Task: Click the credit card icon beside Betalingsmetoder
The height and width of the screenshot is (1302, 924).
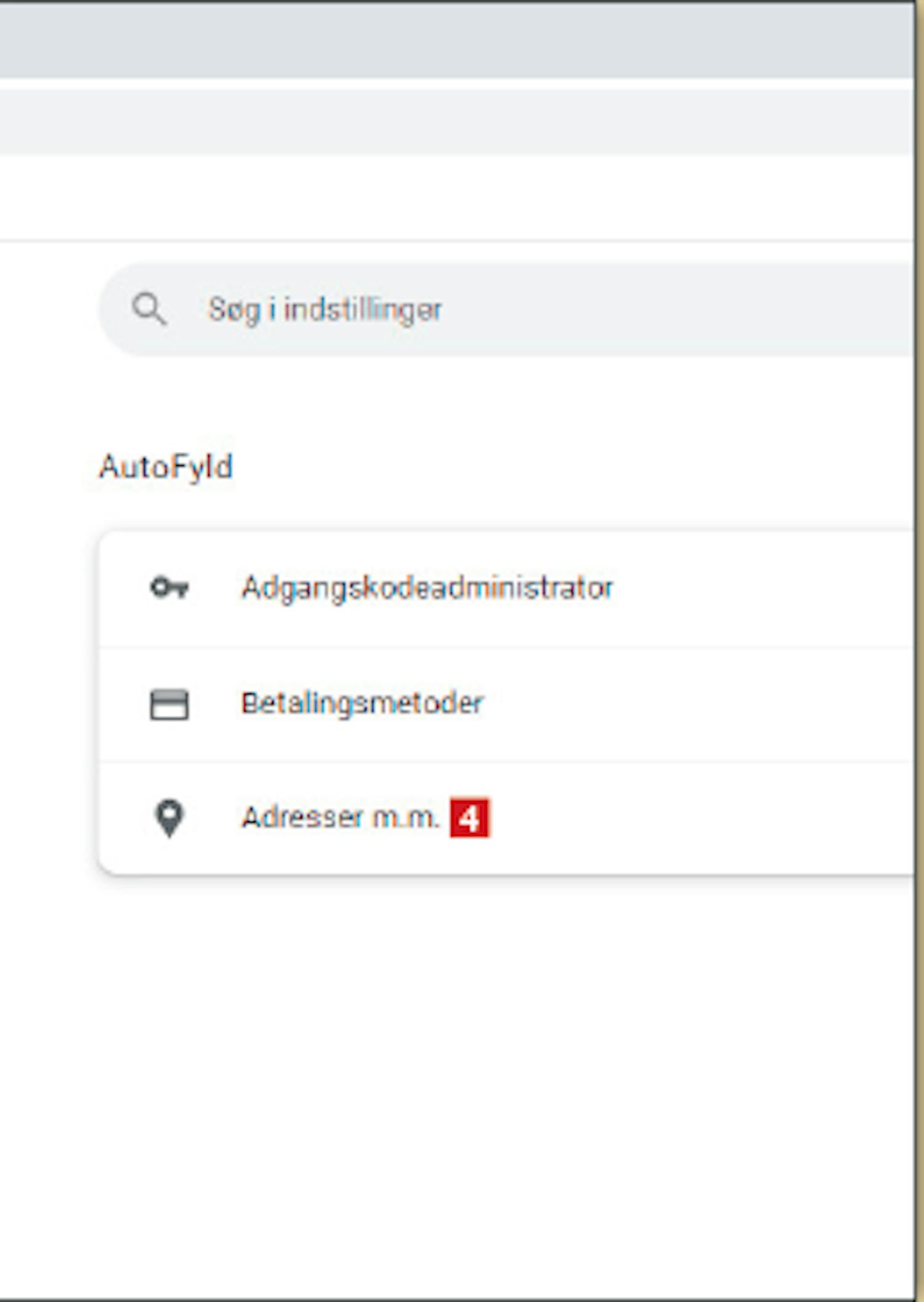Action: [169, 704]
